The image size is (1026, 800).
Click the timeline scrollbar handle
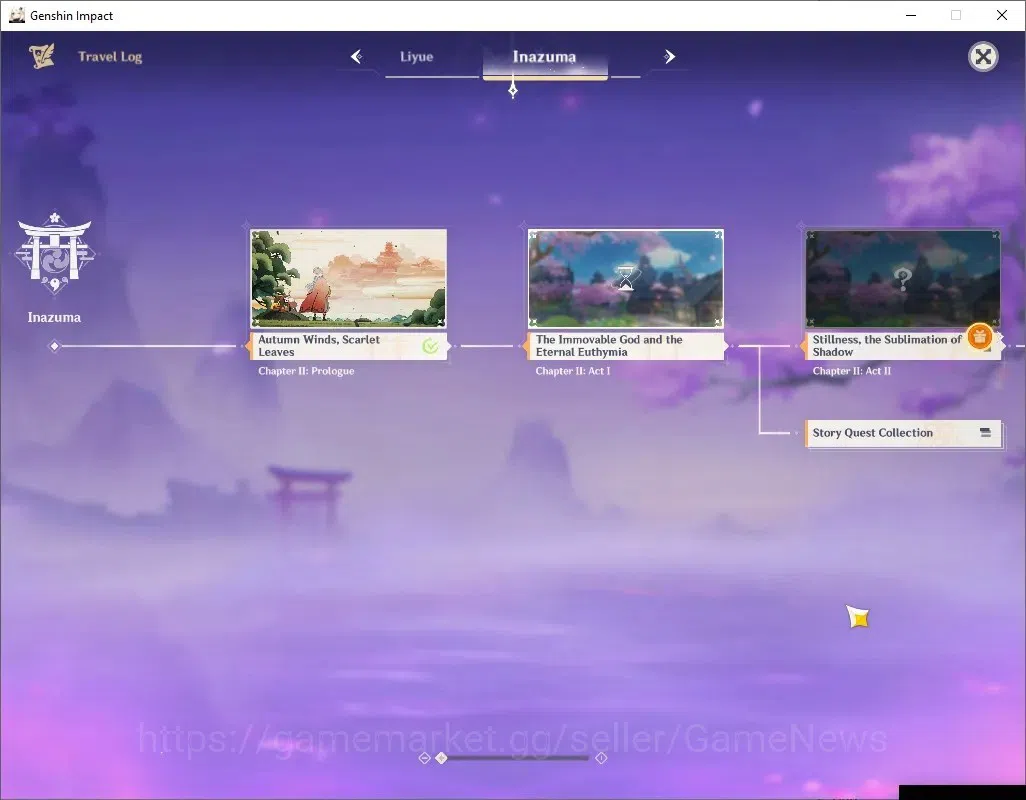point(441,757)
